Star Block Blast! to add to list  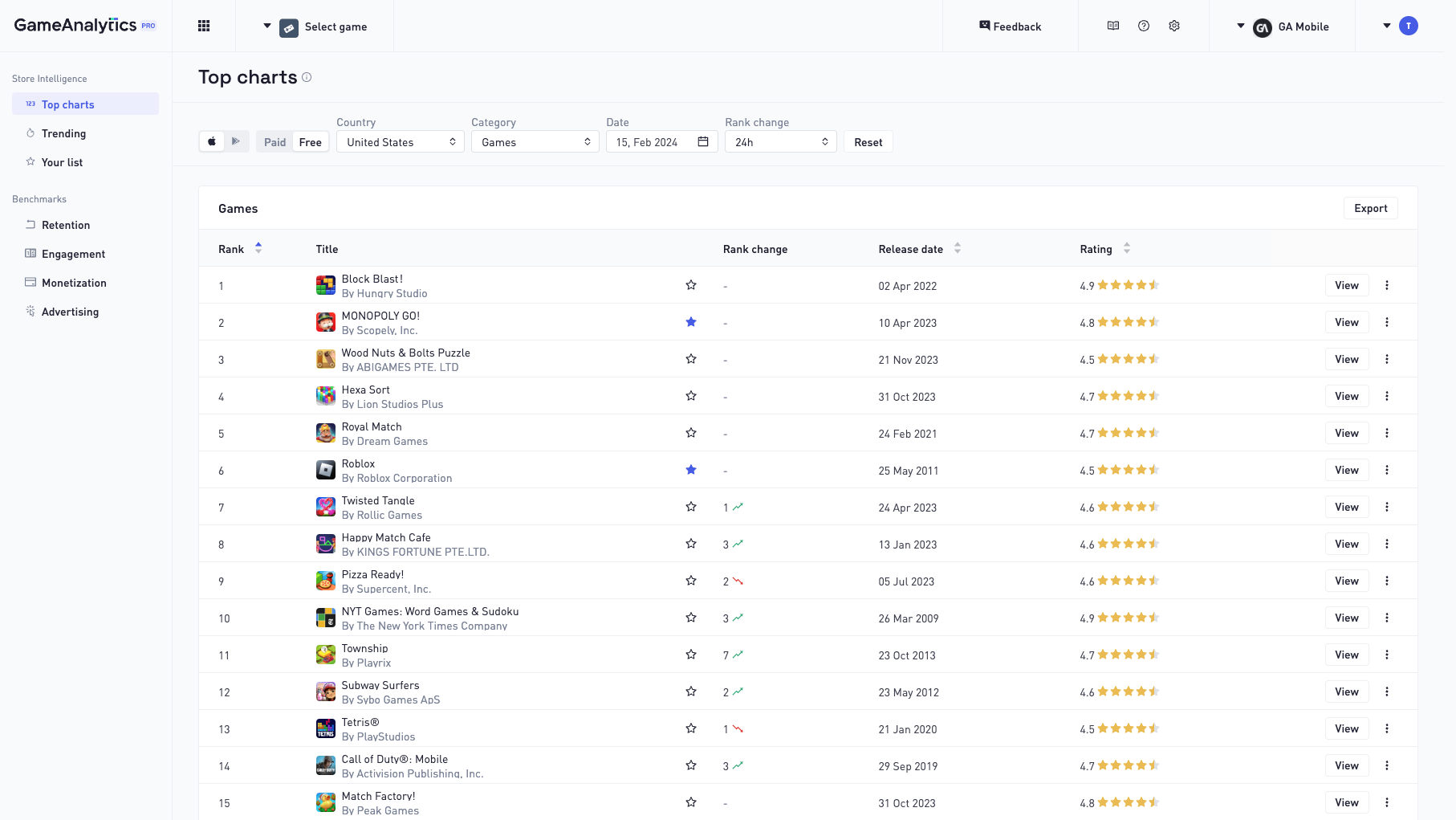tap(691, 285)
